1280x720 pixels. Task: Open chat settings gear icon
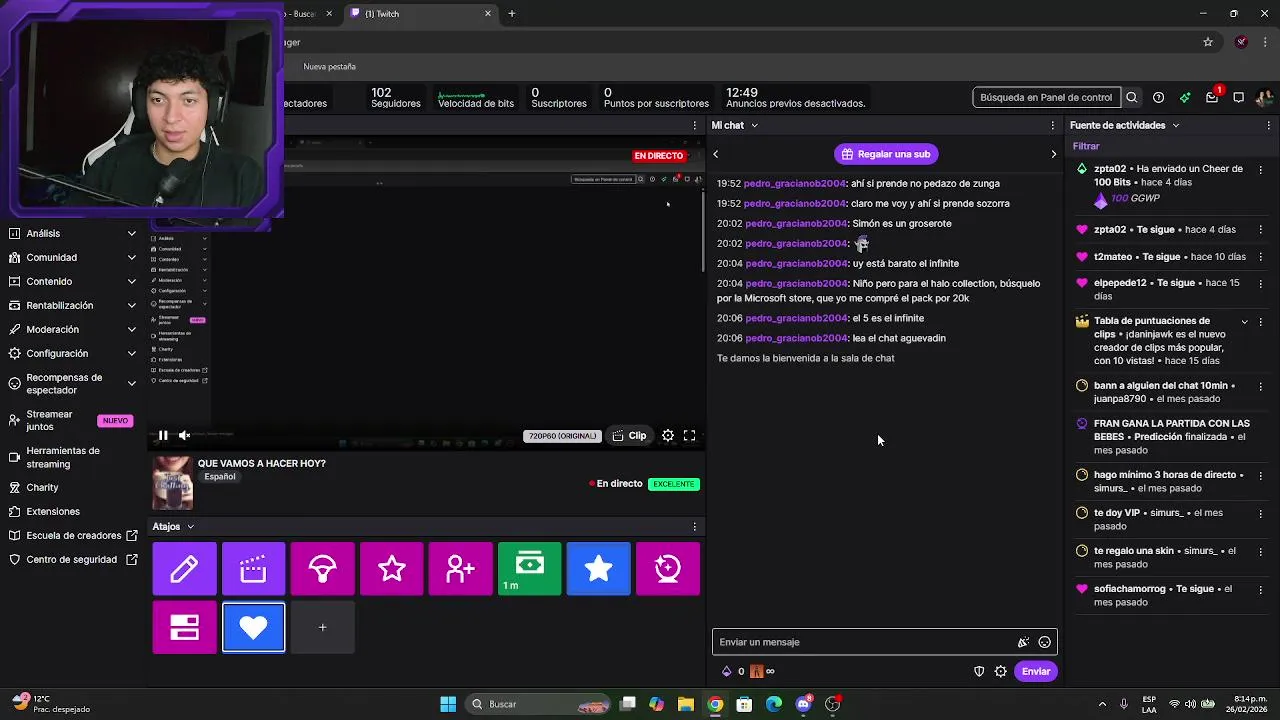1001,671
